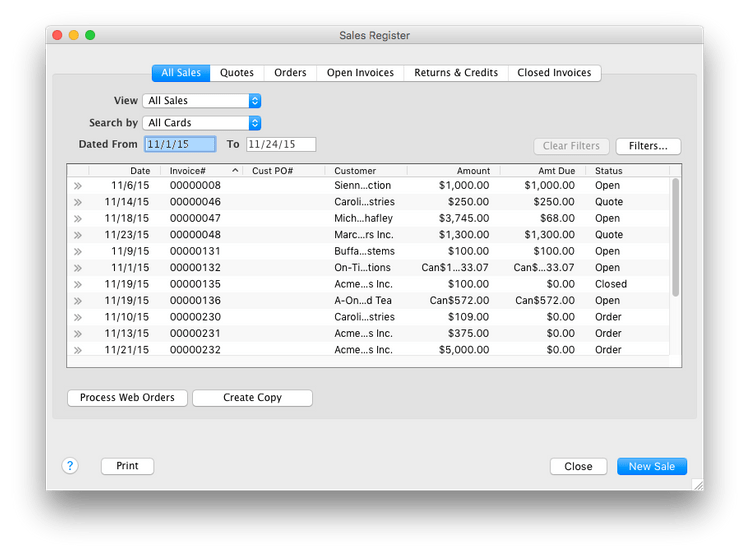Click amount $3,745.00
The height and width of the screenshot is (557, 750).
point(464,218)
